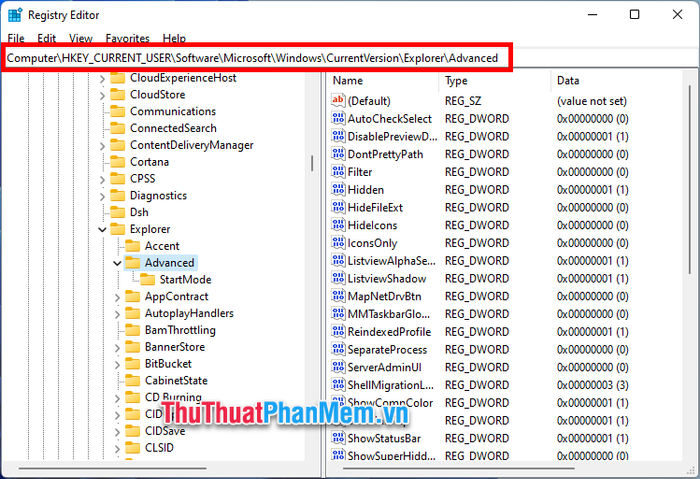Click the Hidden DWORD value icon
The height and width of the screenshot is (479, 700).
click(338, 189)
